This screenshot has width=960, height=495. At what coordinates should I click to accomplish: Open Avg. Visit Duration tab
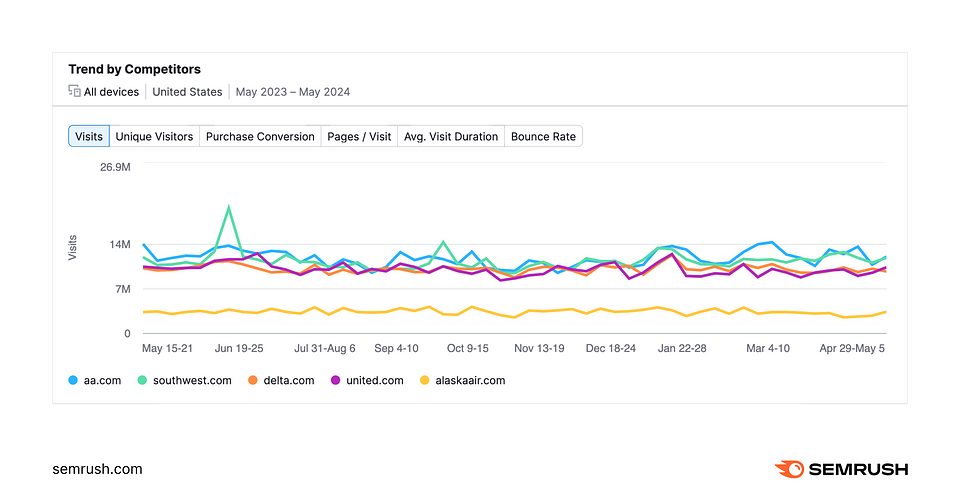click(451, 136)
